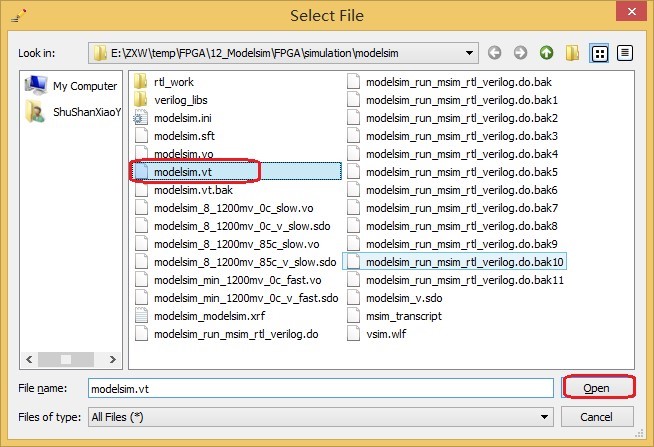Click the File name input field

(x=318, y=387)
